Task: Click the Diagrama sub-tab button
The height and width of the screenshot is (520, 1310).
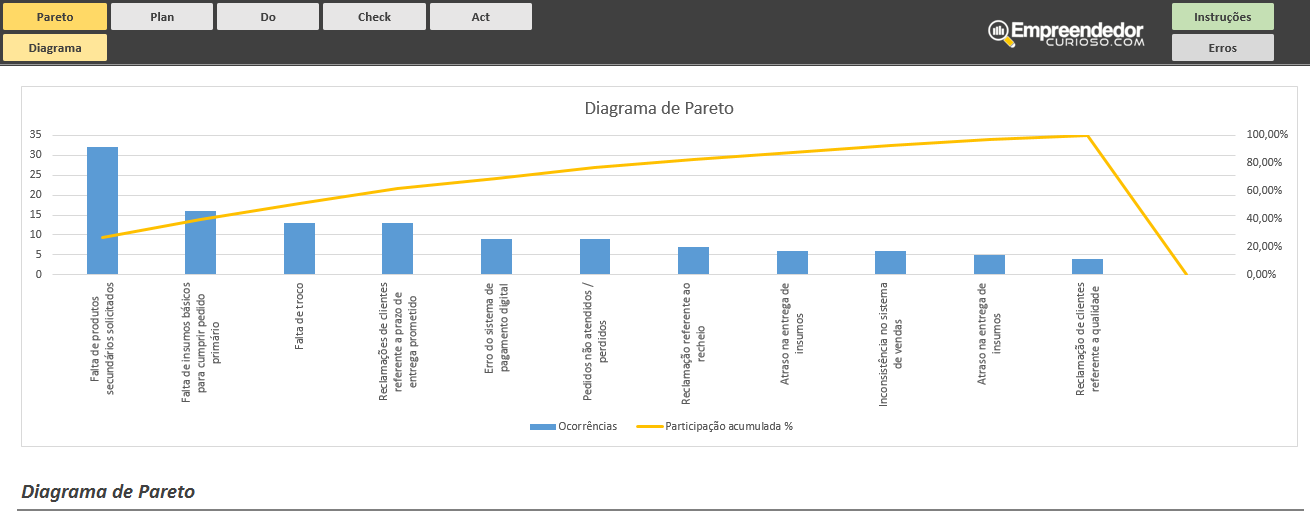Action: (55, 48)
